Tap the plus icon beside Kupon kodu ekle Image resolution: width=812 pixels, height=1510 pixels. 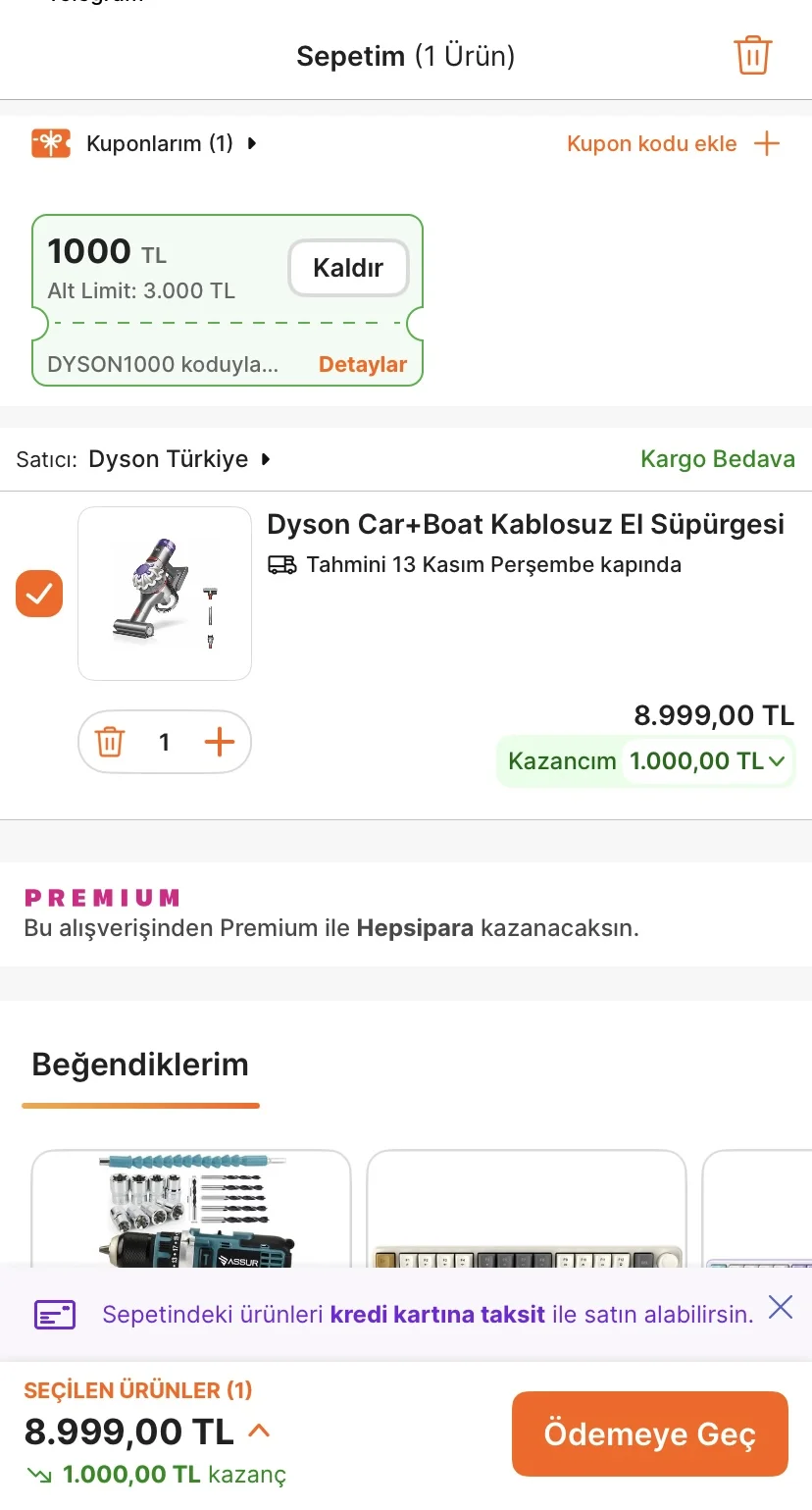coord(767,143)
